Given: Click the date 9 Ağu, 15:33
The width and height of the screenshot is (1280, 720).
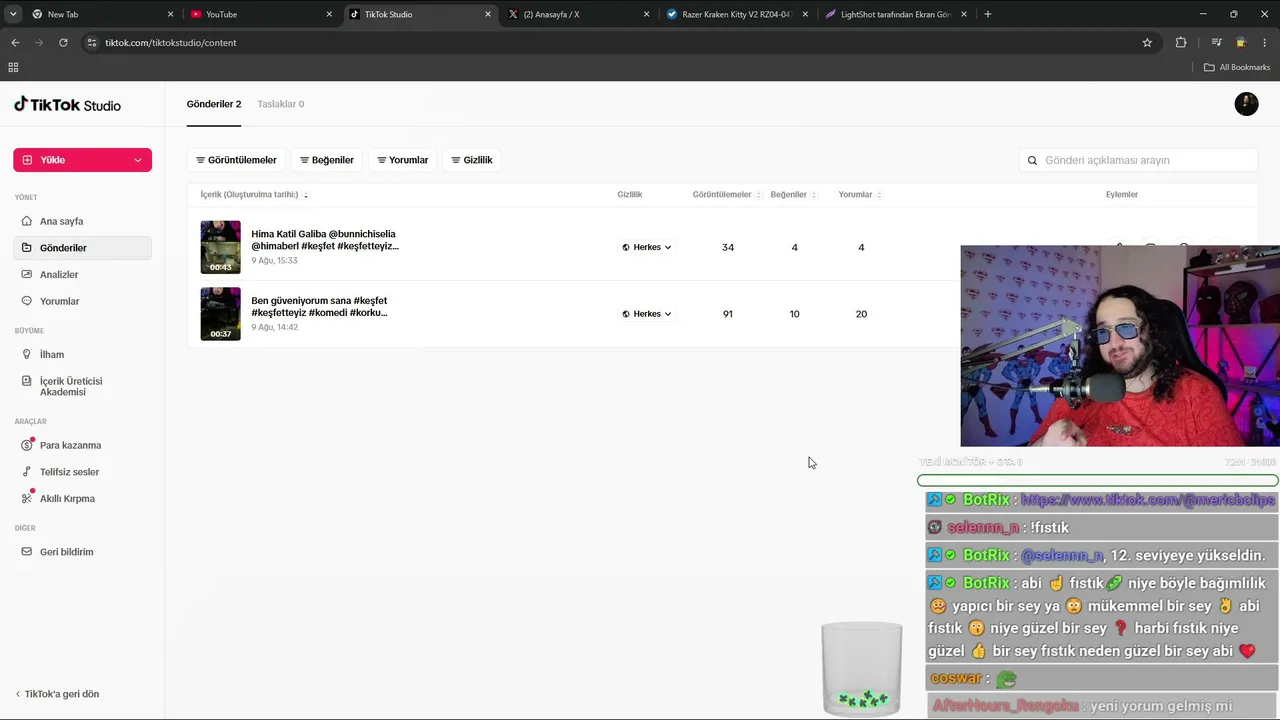Looking at the screenshot, I should click(x=274, y=261).
